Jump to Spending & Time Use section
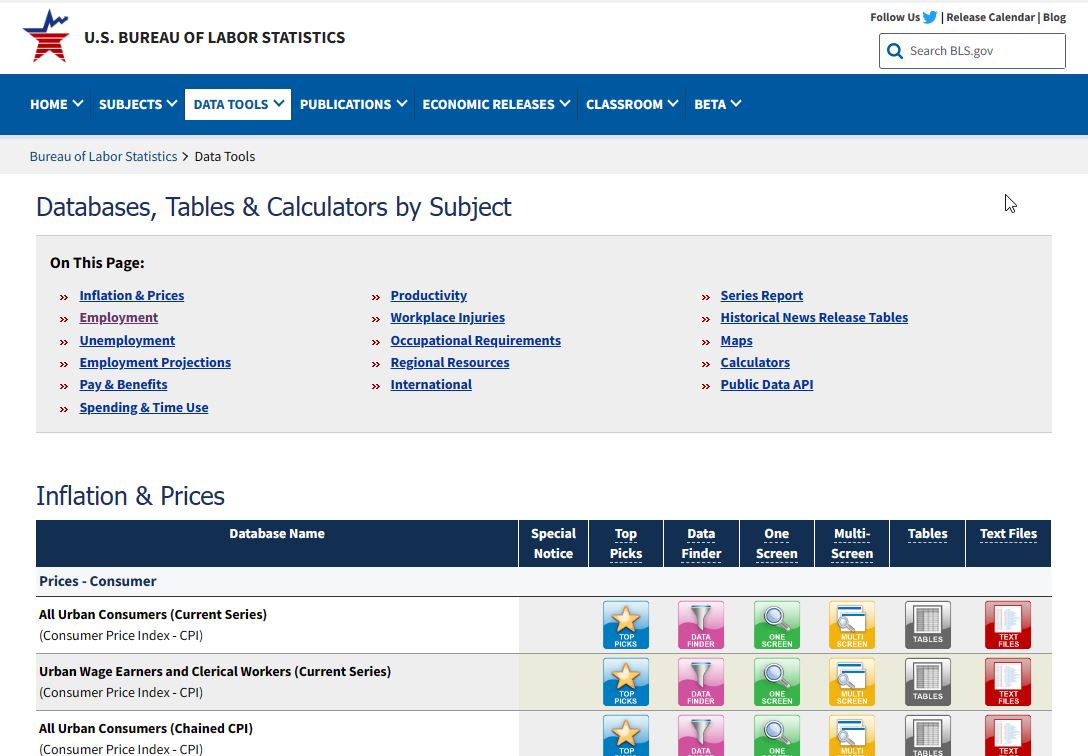 tap(144, 408)
